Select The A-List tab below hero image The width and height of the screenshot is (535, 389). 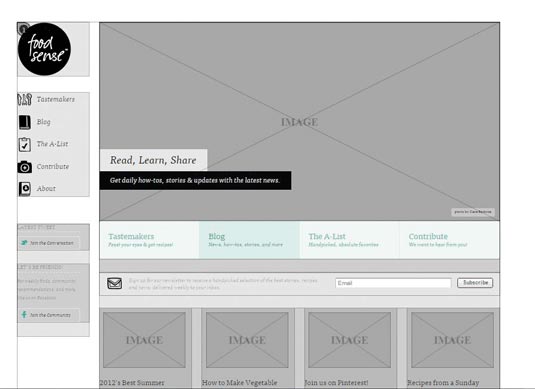pos(349,240)
